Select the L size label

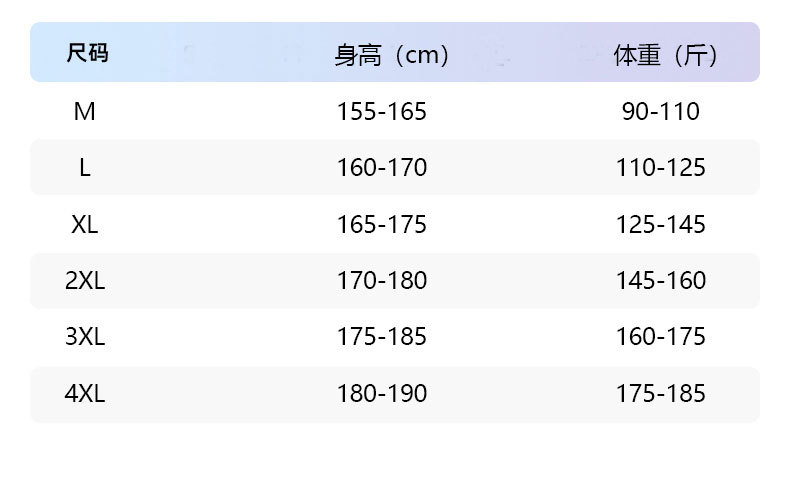(85, 168)
